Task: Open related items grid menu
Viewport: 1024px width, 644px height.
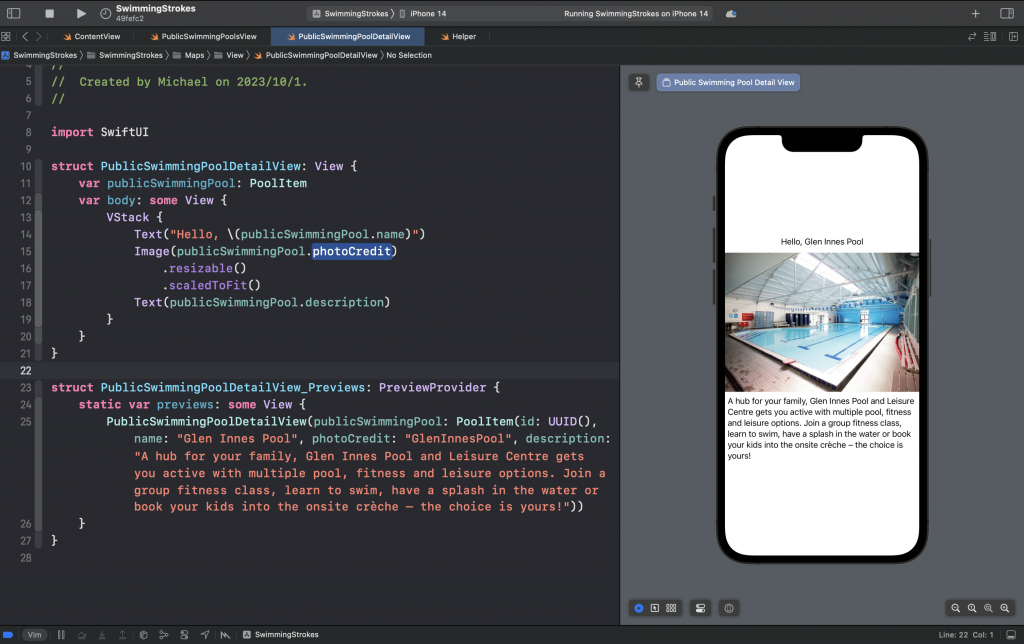Action: coord(6,37)
